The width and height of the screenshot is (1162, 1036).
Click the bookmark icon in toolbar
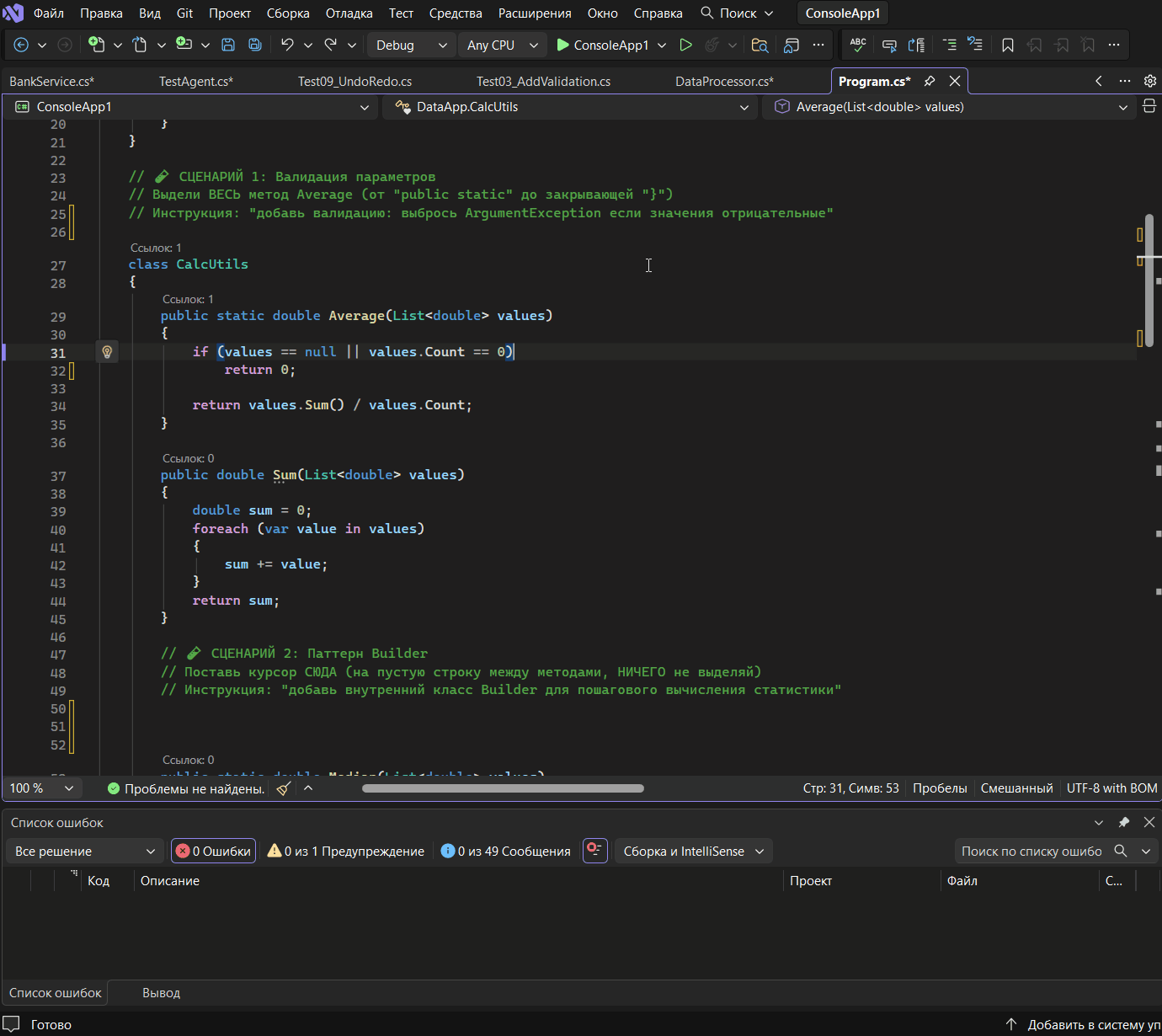coord(1007,45)
